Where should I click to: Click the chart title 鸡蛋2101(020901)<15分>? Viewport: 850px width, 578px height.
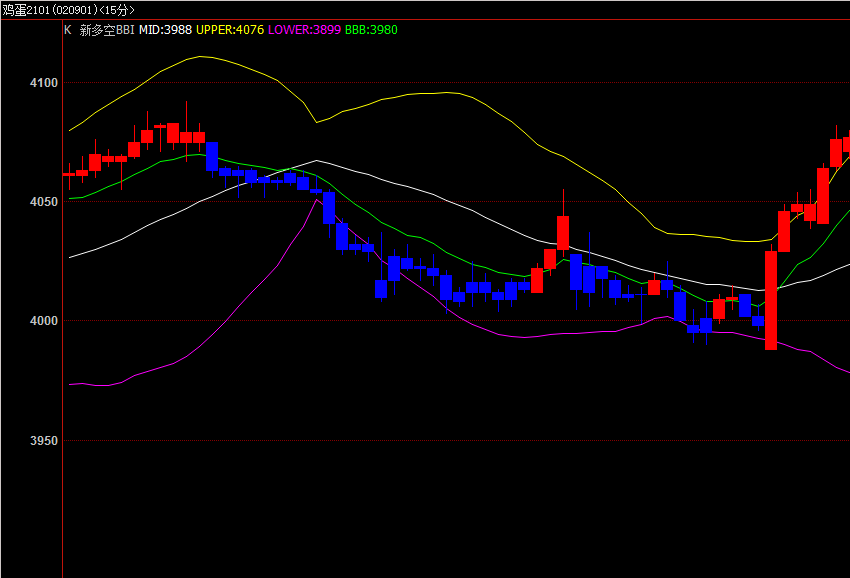(x=68, y=10)
